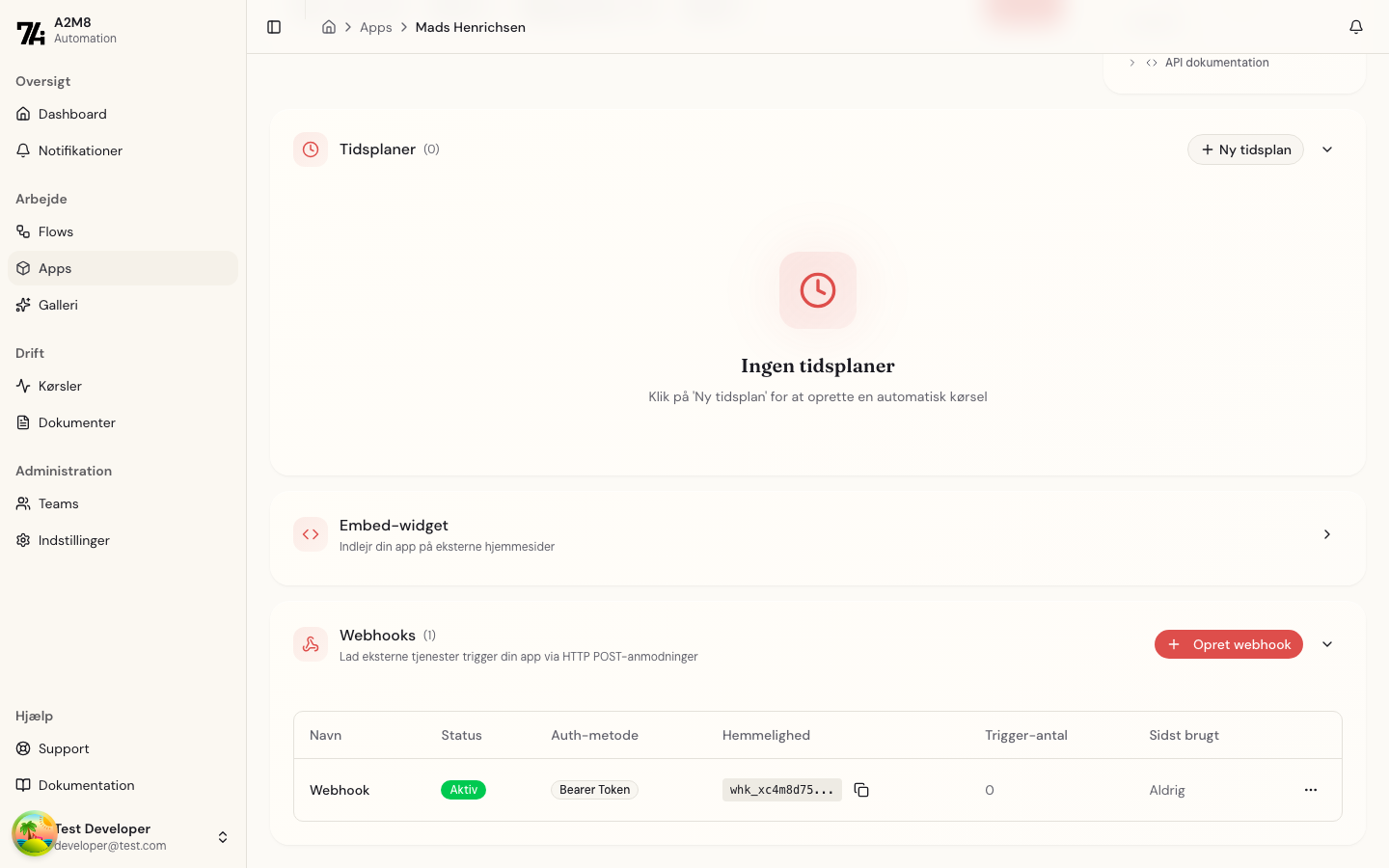
Task: Open the webhook row actions ellipsis
Action: point(1311,790)
